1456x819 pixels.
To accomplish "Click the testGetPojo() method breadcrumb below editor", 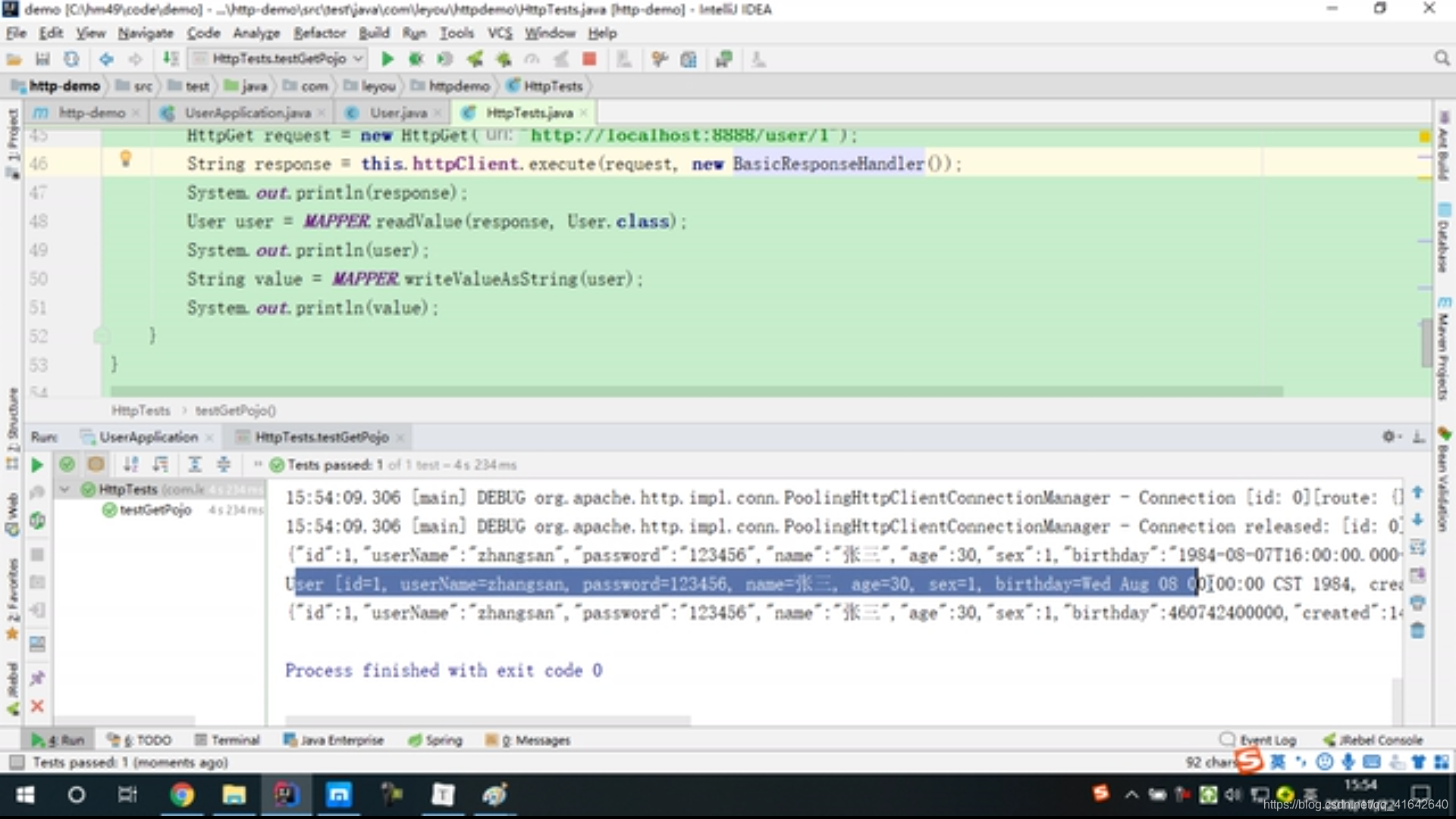I will (x=236, y=410).
